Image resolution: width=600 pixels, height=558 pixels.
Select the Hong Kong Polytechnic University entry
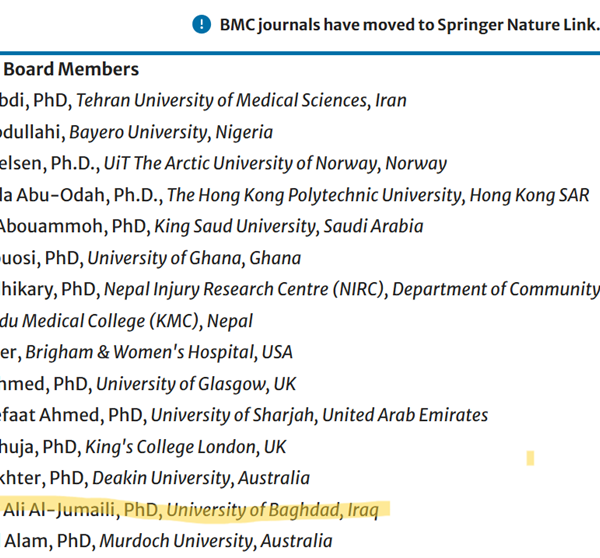tap(314, 195)
